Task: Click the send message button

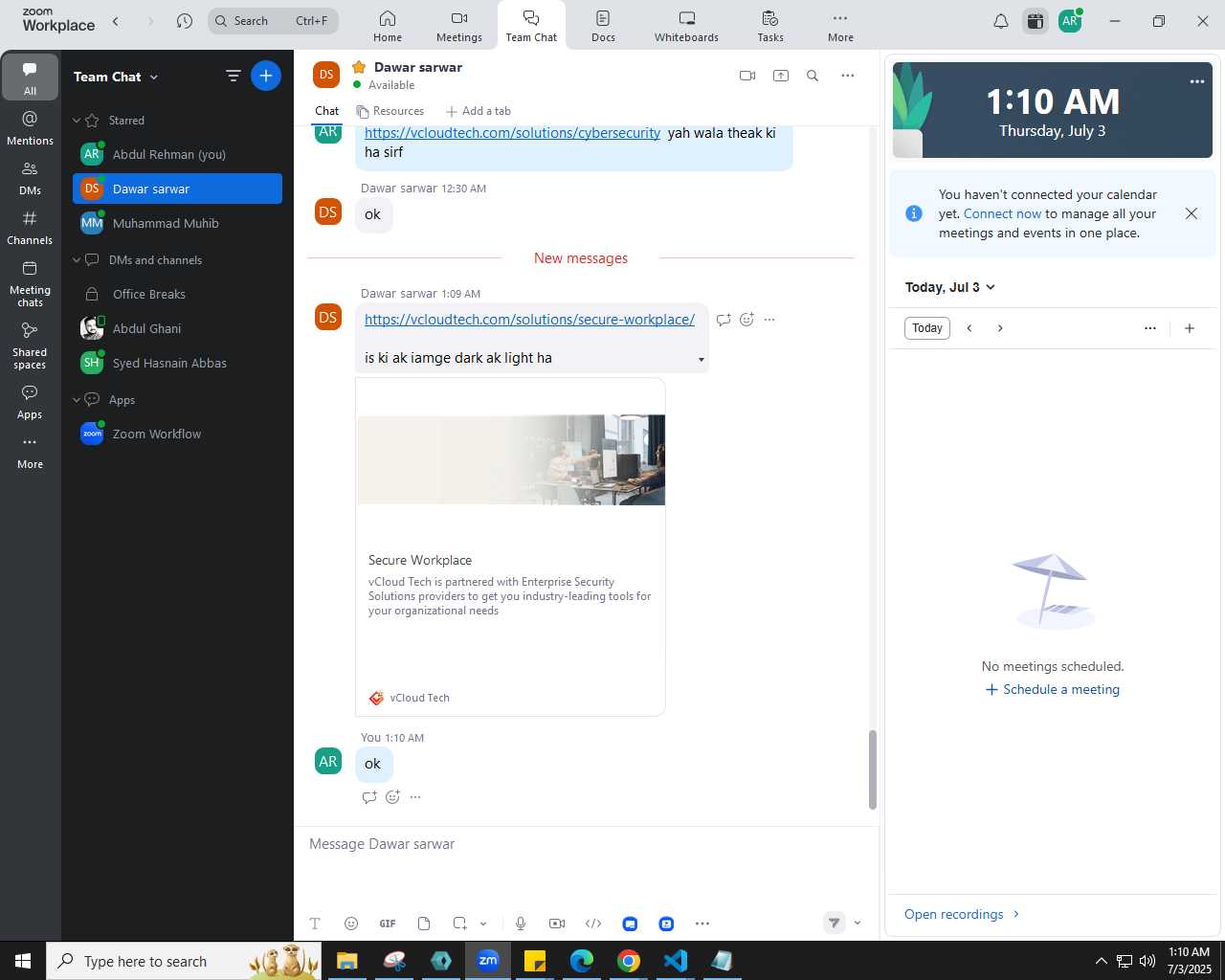Action: point(835,923)
